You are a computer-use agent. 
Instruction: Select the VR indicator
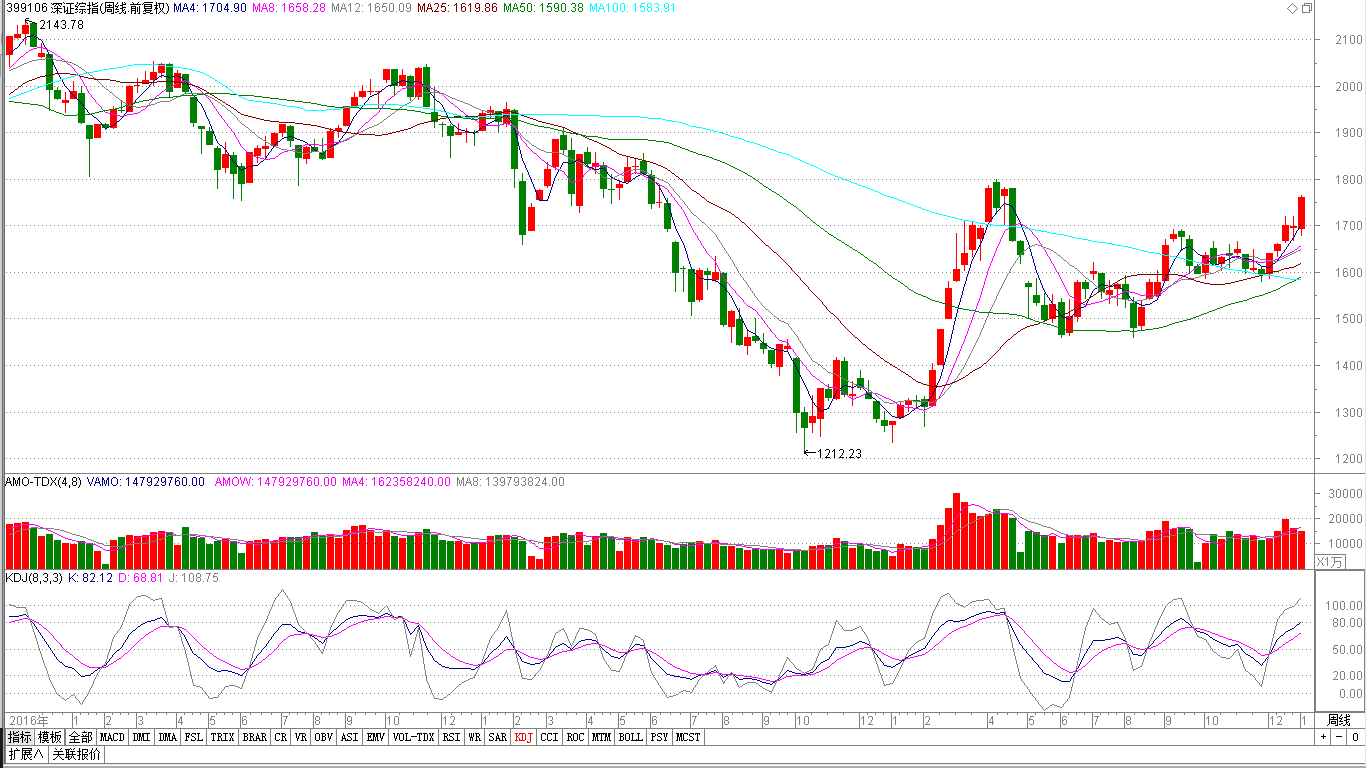click(x=301, y=737)
